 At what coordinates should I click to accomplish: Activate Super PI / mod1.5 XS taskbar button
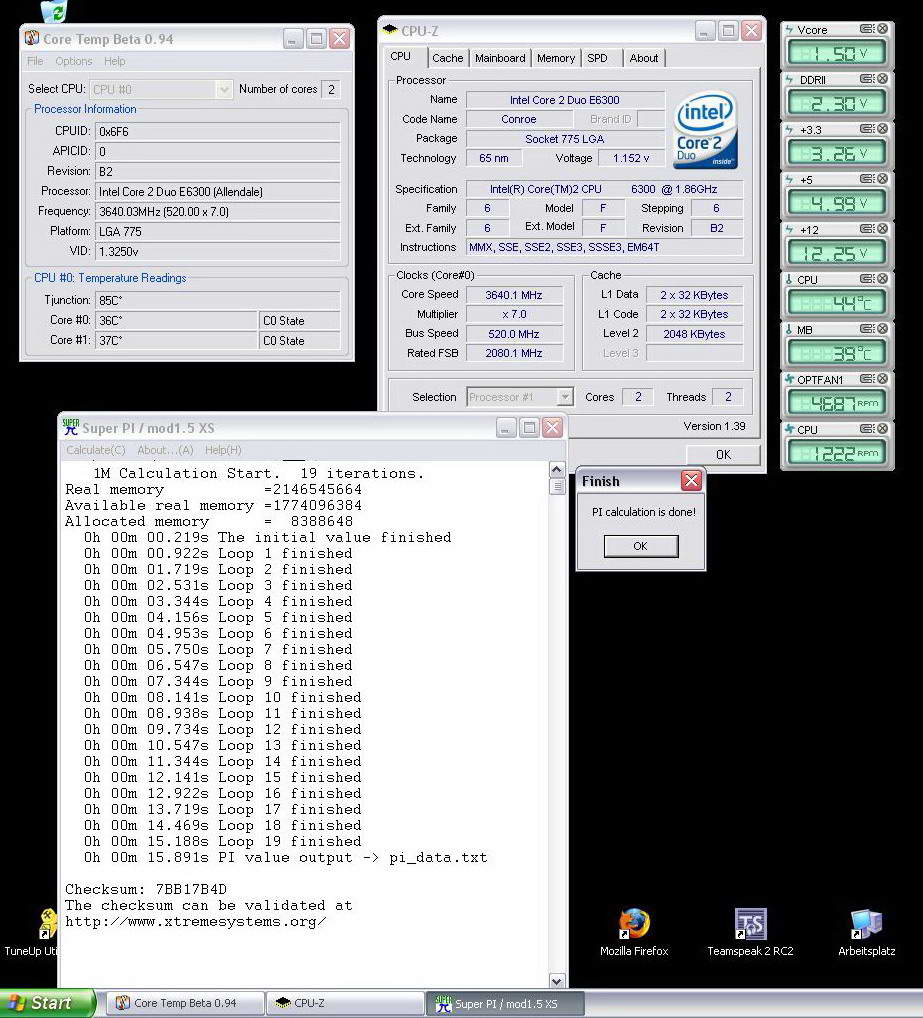click(505, 1004)
